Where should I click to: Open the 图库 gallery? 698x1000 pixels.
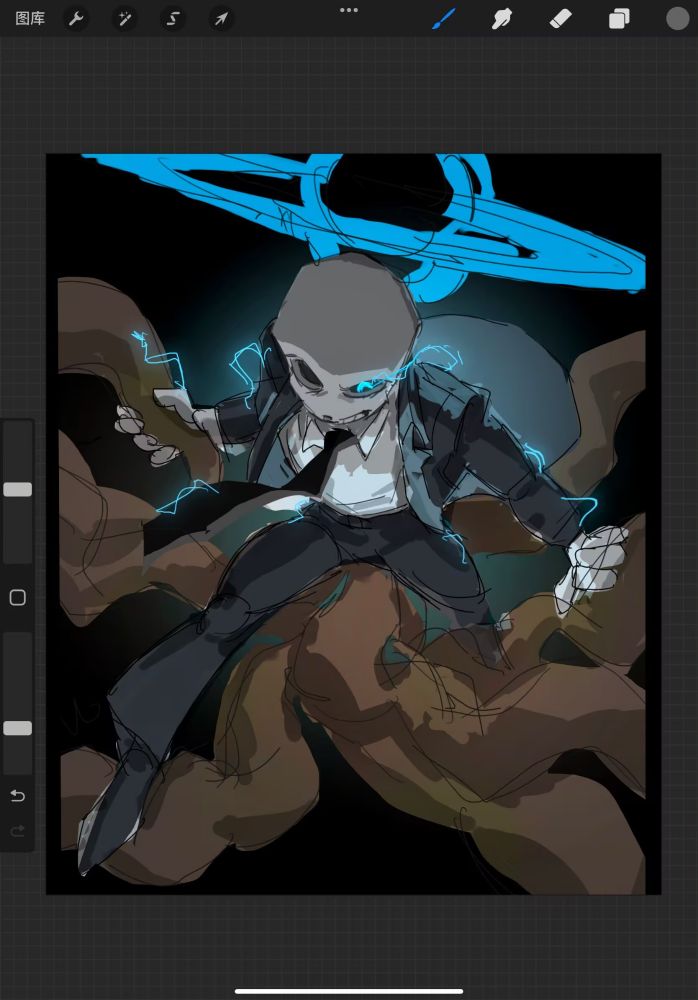coord(30,18)
